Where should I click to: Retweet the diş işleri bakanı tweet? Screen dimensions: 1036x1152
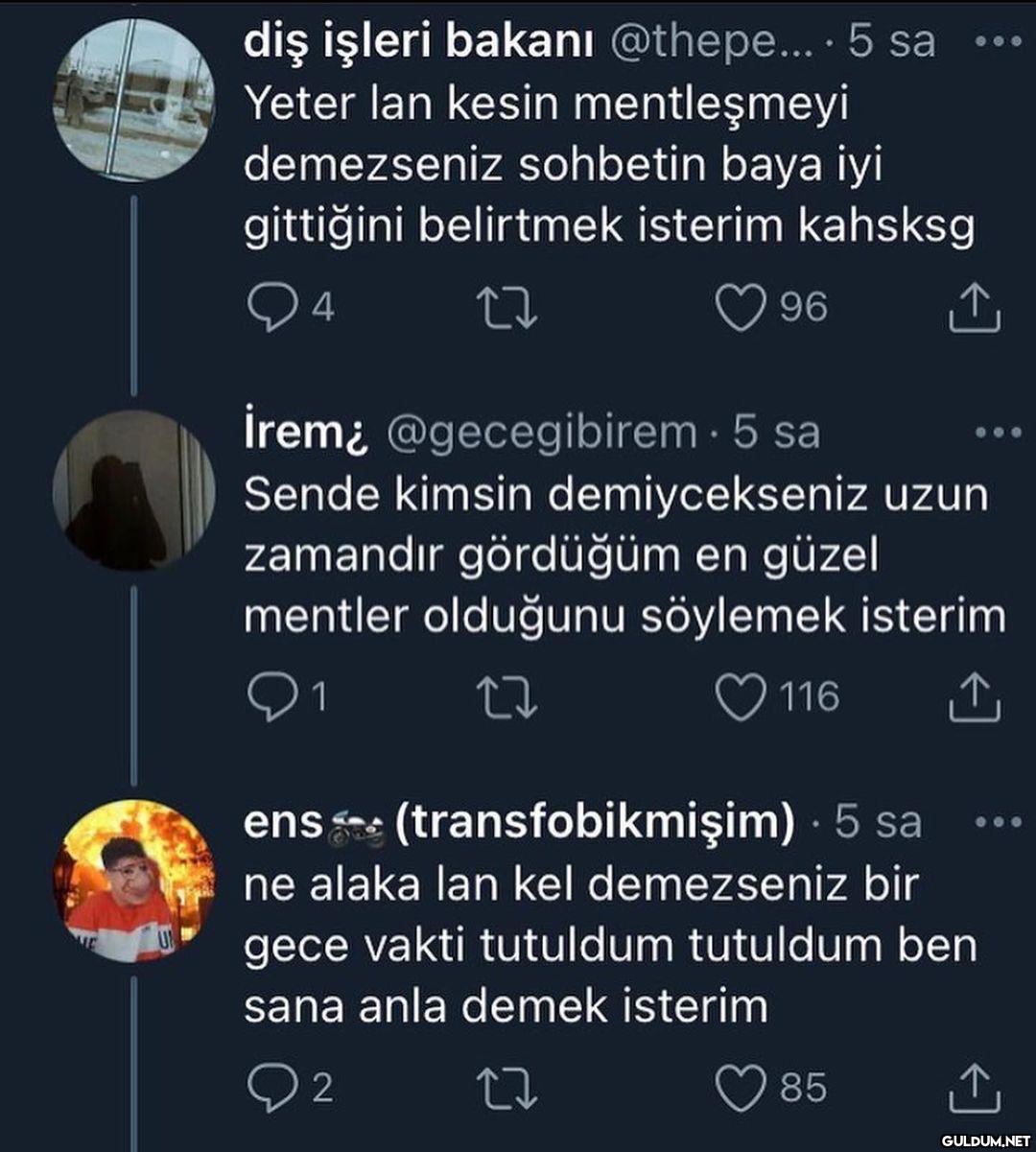(507, 308)
